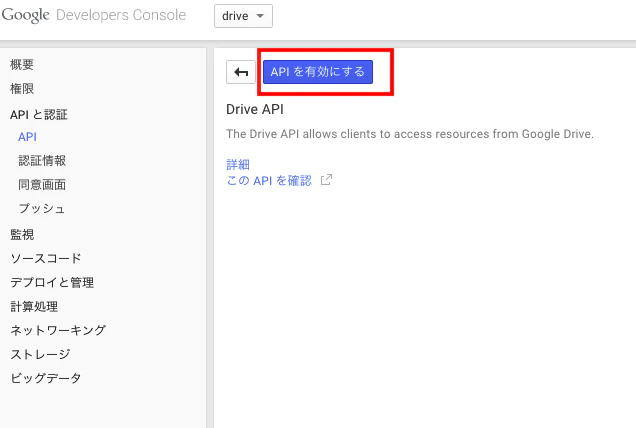
Task: Collapse the API と認証 section
Action: pyautogui.click(x=39, y=114)
